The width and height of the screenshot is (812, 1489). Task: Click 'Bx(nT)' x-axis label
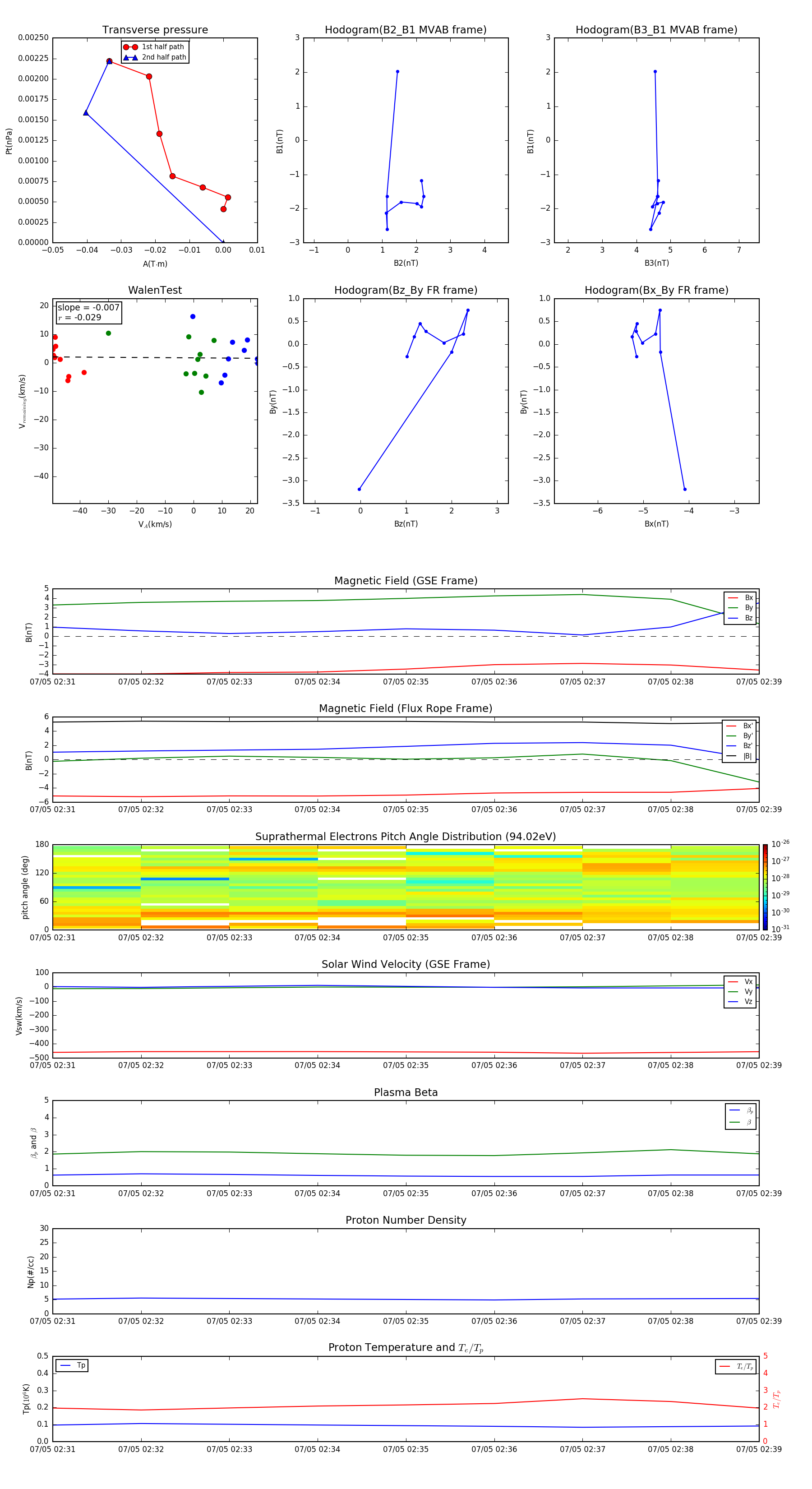pyautogui.click(x=656, y=524)
